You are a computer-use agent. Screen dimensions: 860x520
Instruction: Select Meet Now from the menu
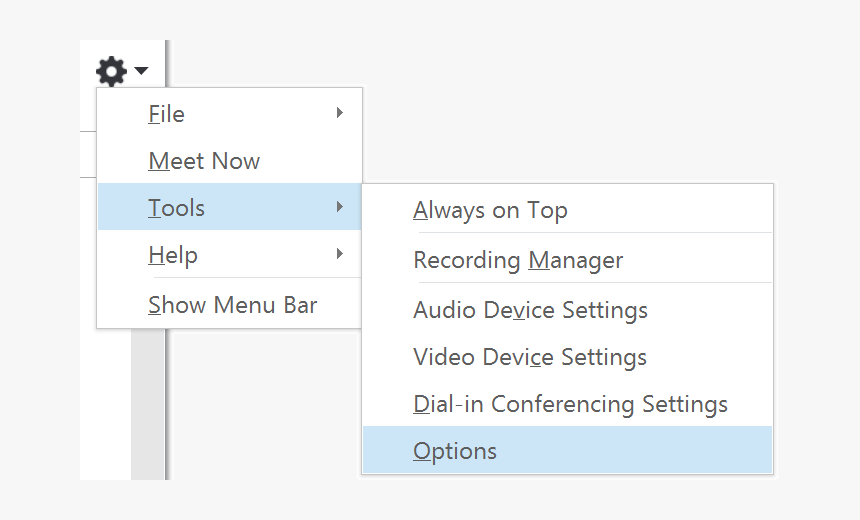[204, 161]
